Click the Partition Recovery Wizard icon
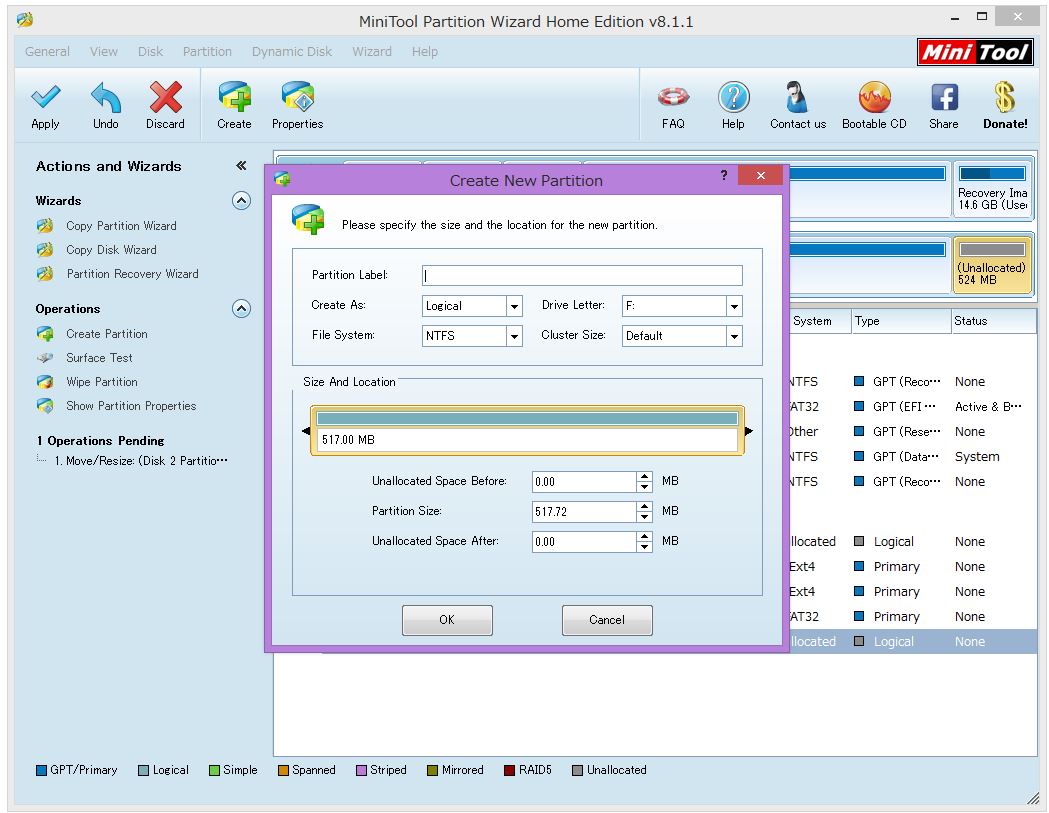Image resolution: width=1049 pixels, height=813 pixels. [45, 274]
